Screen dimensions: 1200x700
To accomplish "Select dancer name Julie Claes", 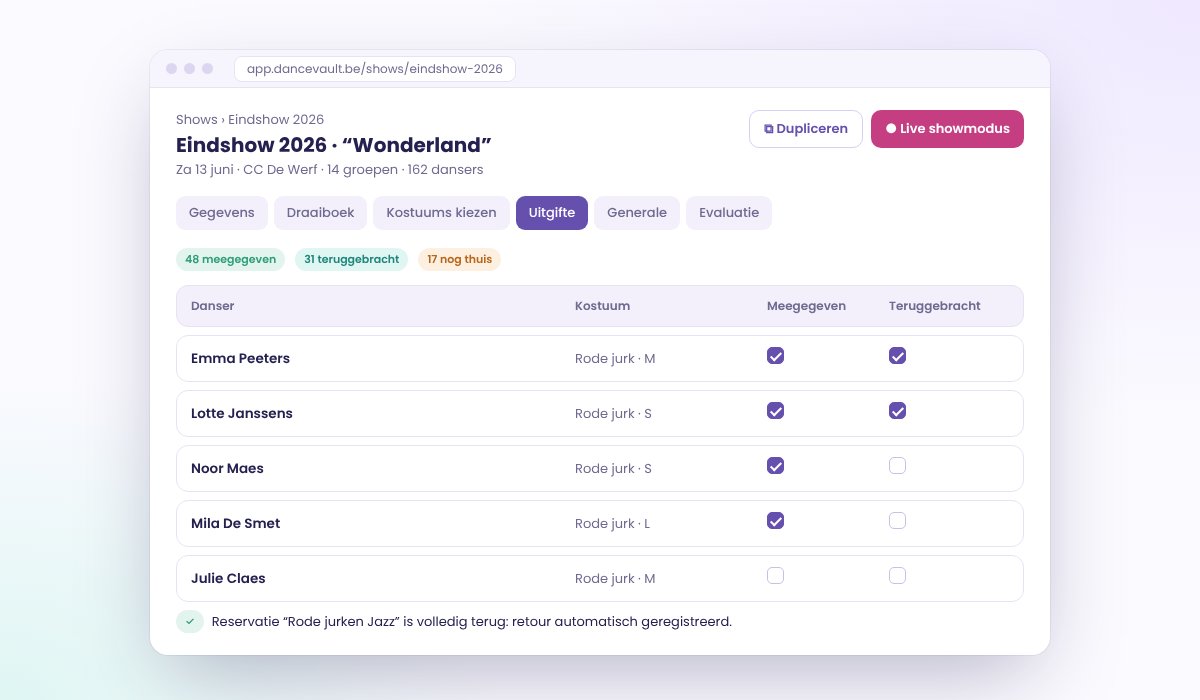I will 228,579.
